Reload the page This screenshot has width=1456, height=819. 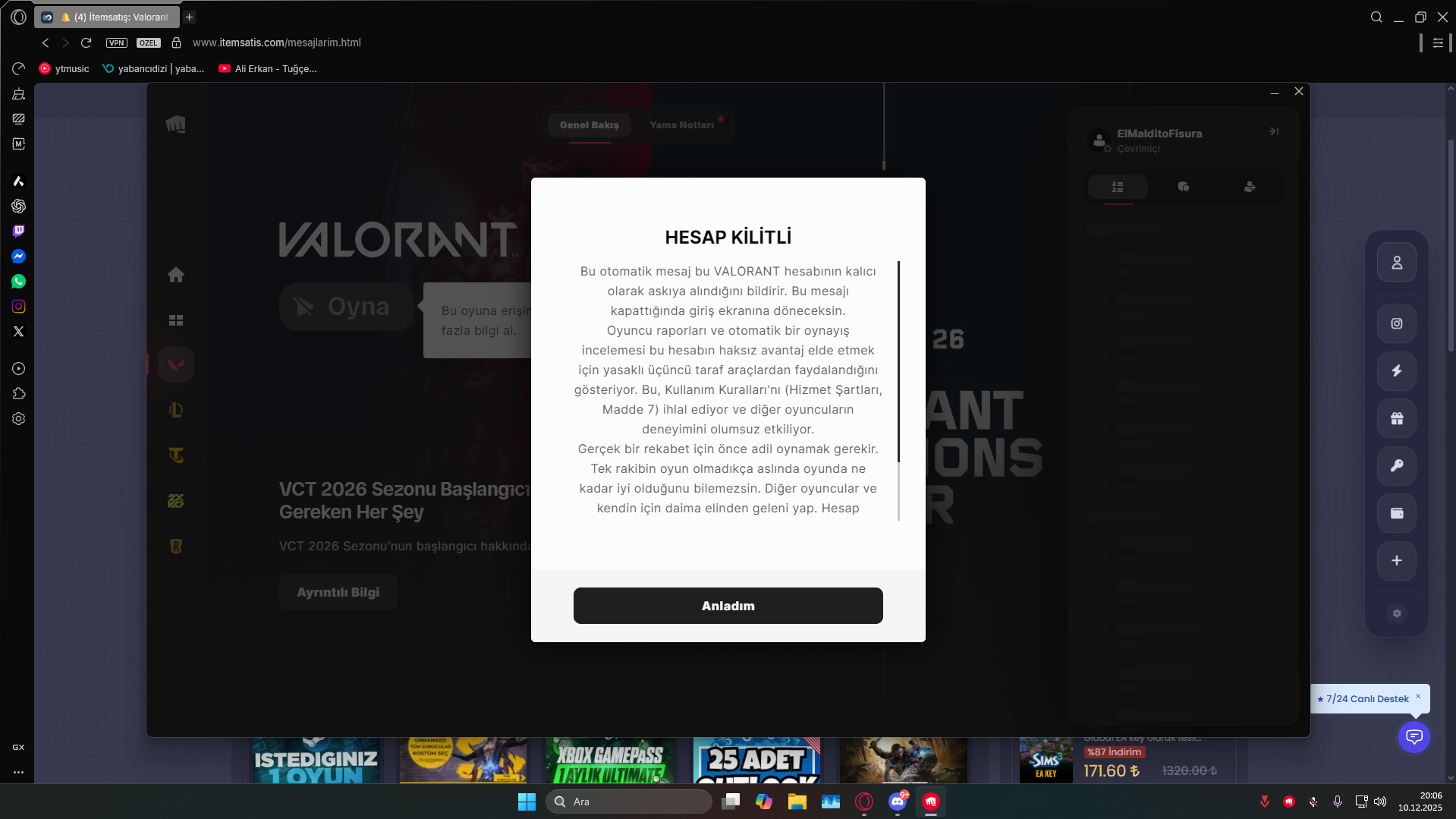point(86,43)
